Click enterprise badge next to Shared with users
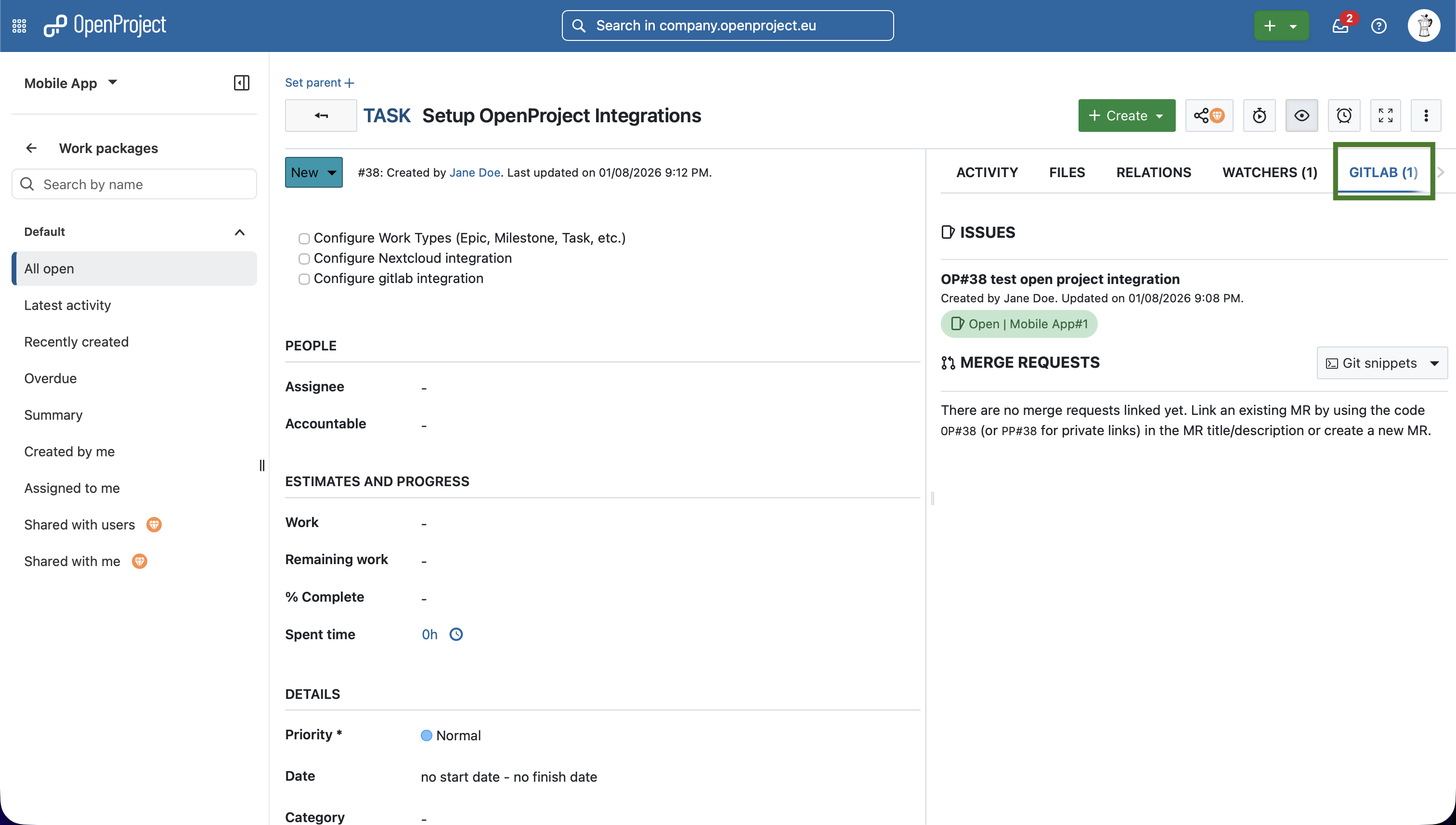 (x=154, y=525)
